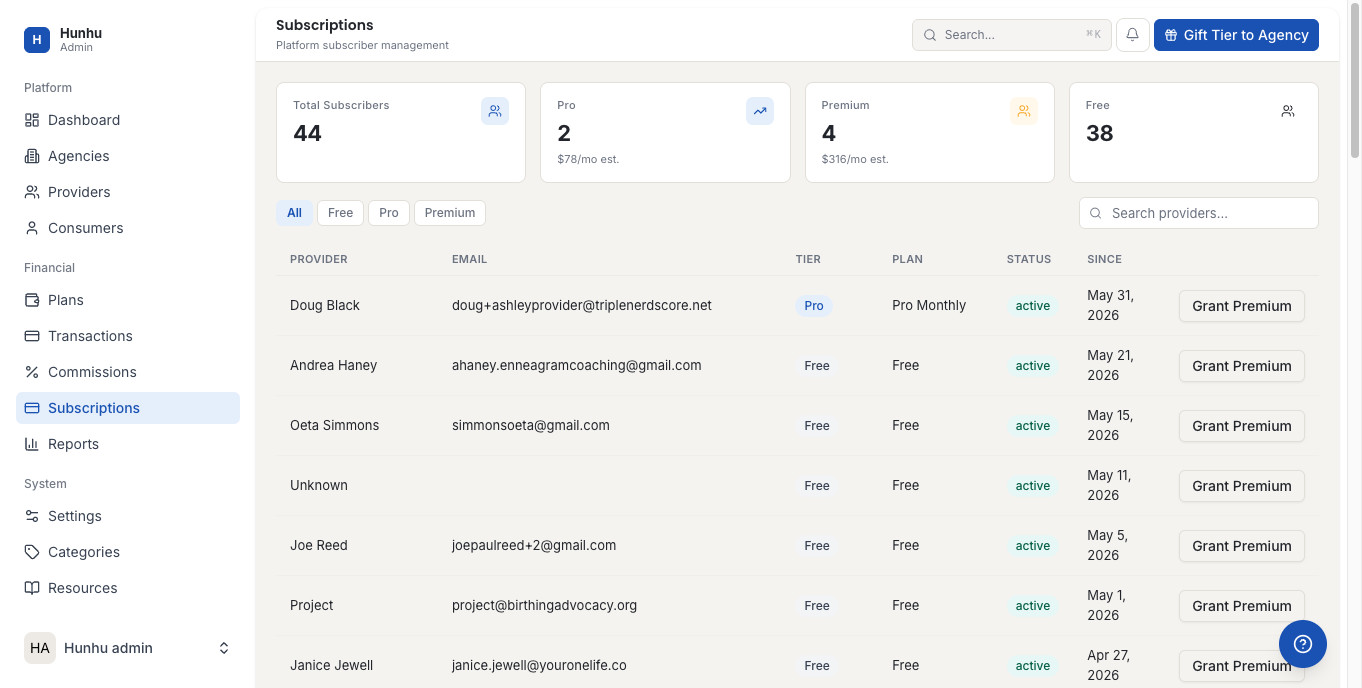Image resolution: width=1362 pixels, height=688 pixels.
Task: Grant Premium to Project row
Action: point(1242,606)
